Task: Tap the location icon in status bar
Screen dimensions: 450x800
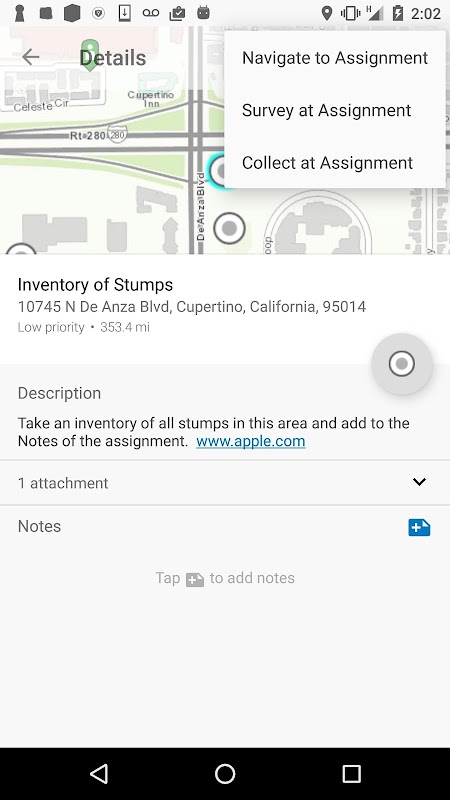Action: tap(327, 13)
